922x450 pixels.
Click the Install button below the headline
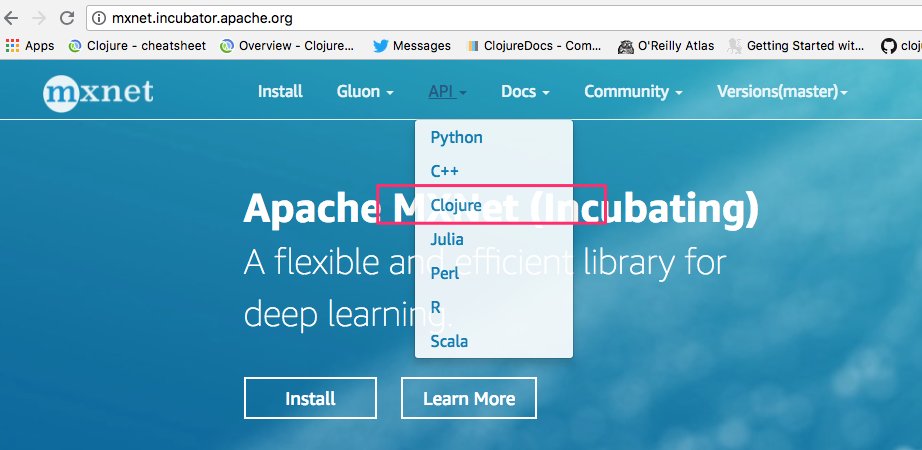pos(310,398)
